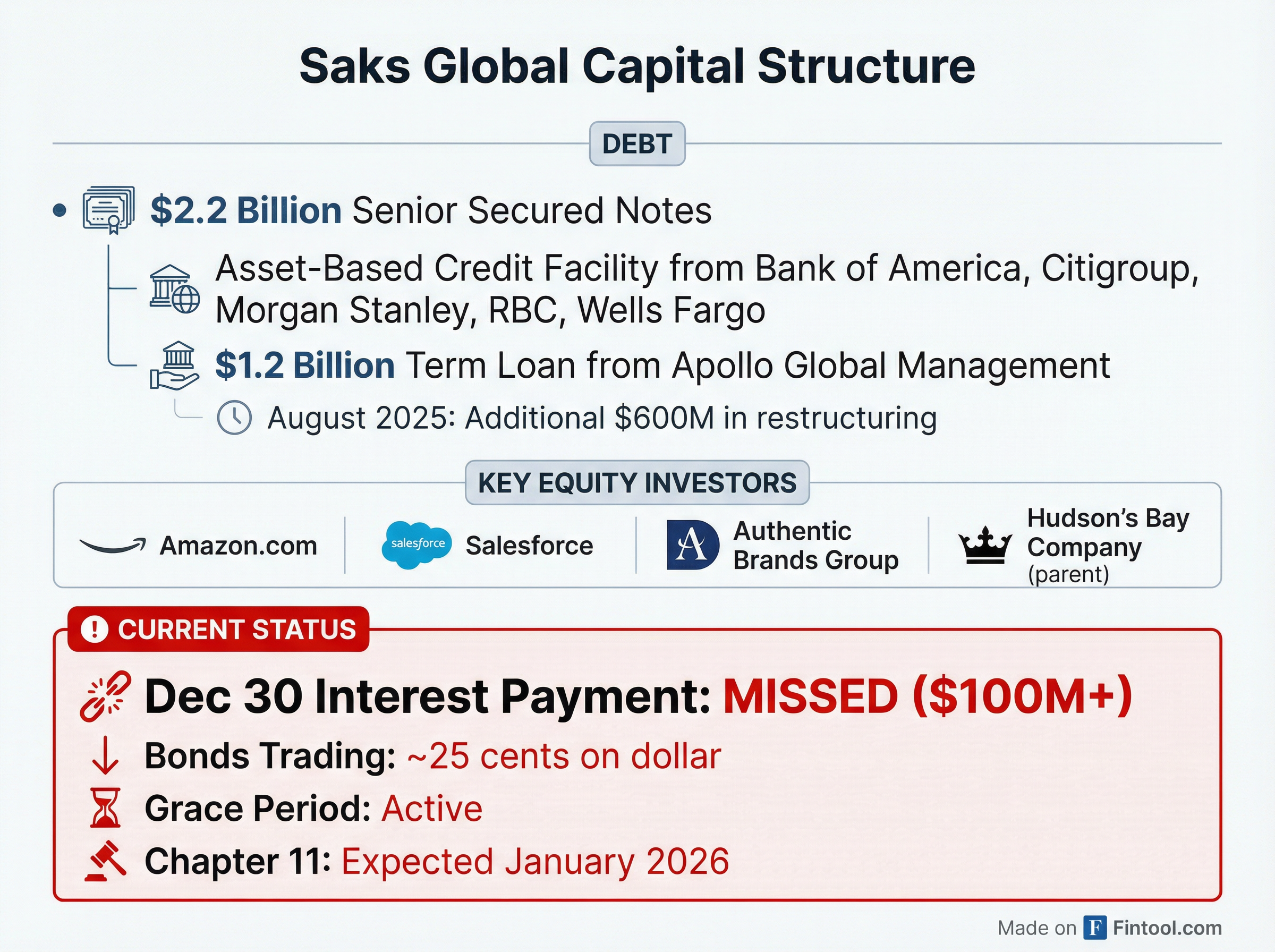The width and height of the screenshot is (1275, 952).
Task: Click the broken chain link icon
Action: pos(105,696)
